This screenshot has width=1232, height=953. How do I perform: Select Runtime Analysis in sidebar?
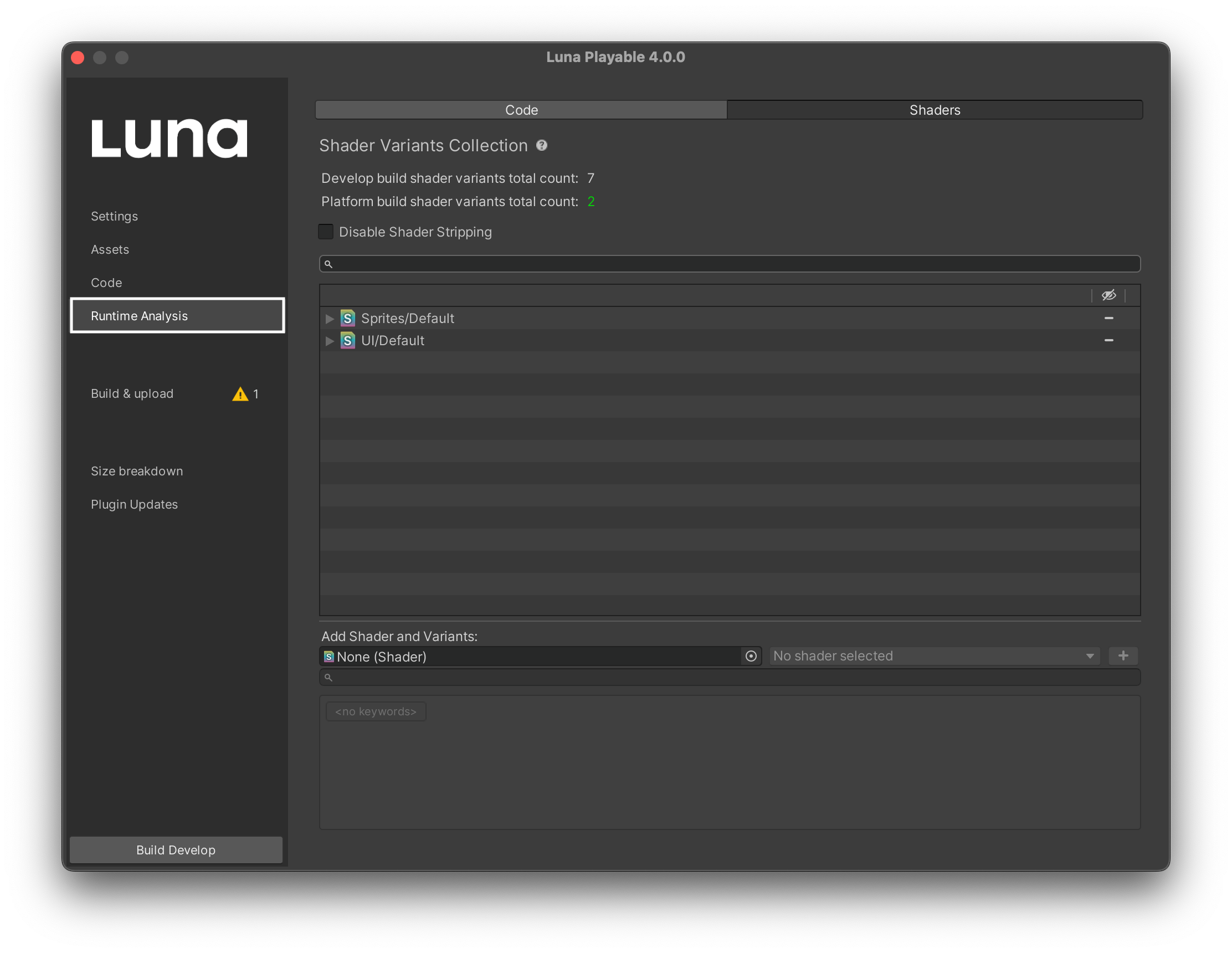[x=177, y=316]
